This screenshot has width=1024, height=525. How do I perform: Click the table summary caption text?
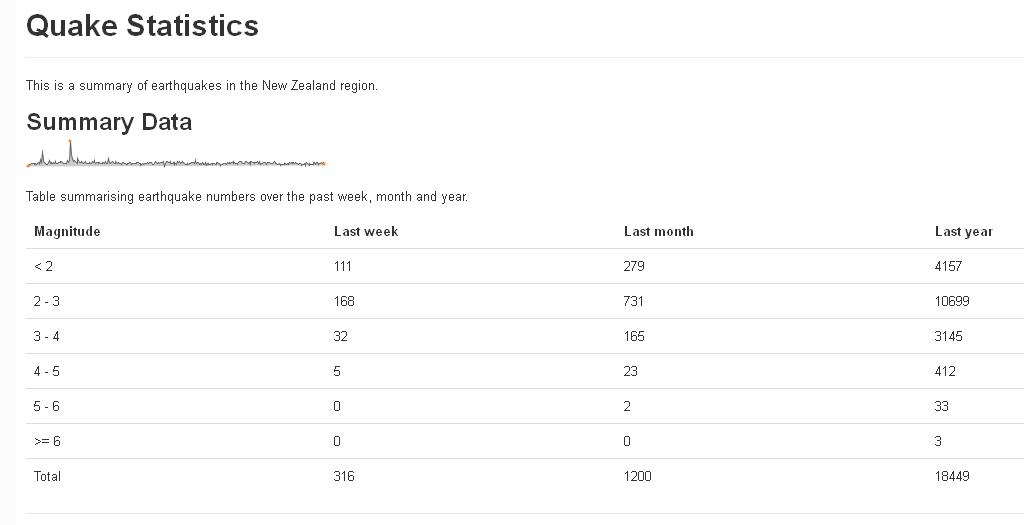[x=247, y=196]
